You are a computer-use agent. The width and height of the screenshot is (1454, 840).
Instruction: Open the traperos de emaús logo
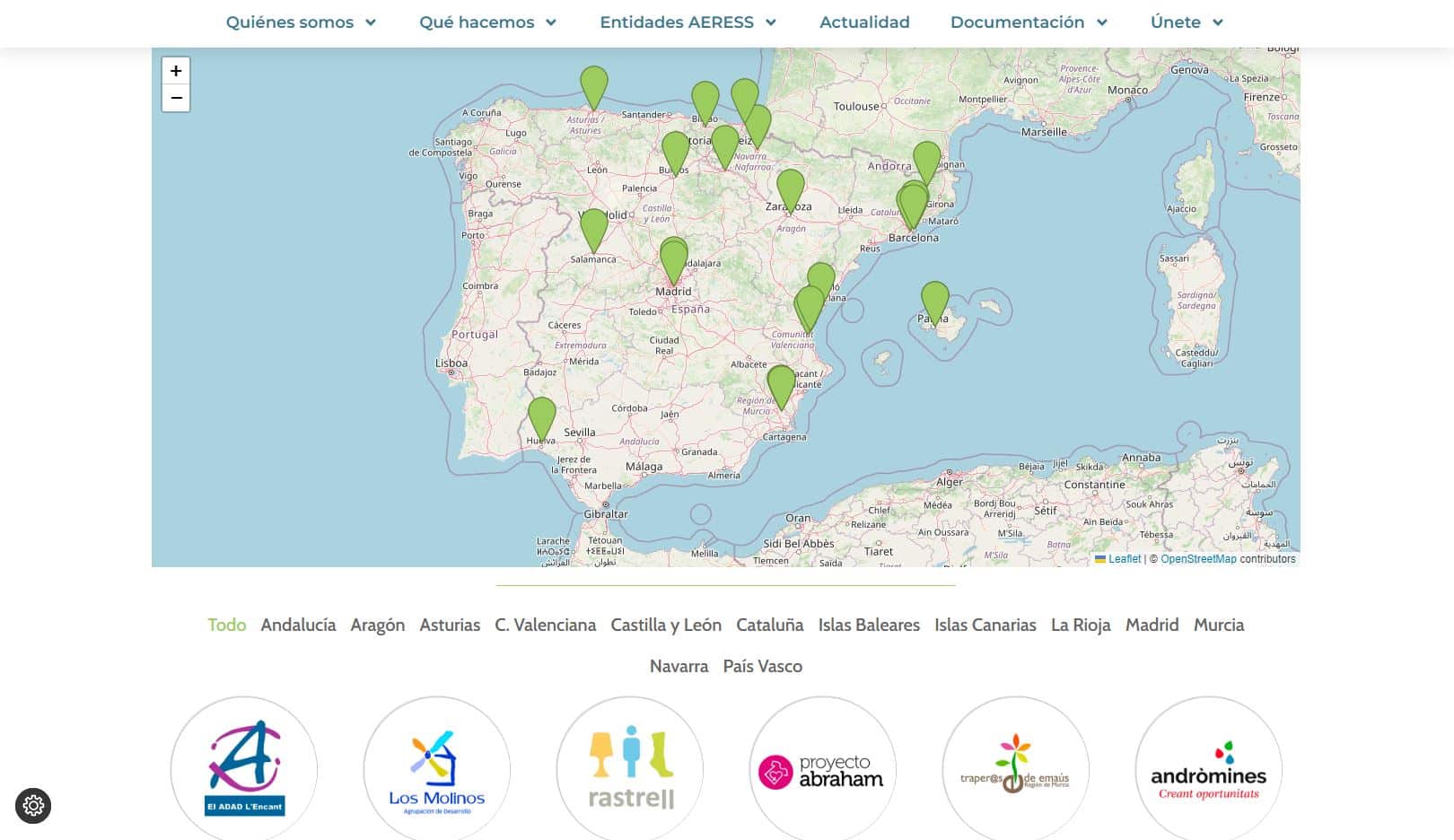click(x=1016, y=769)
